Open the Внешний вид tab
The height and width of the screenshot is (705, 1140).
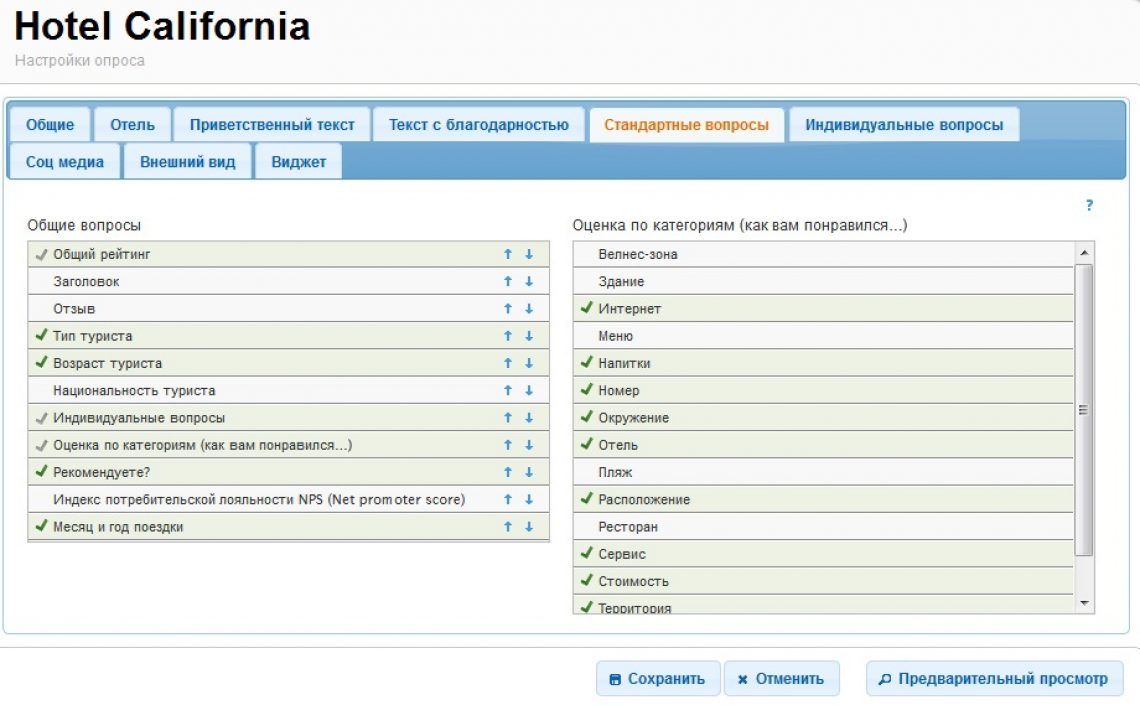point(188,162)
